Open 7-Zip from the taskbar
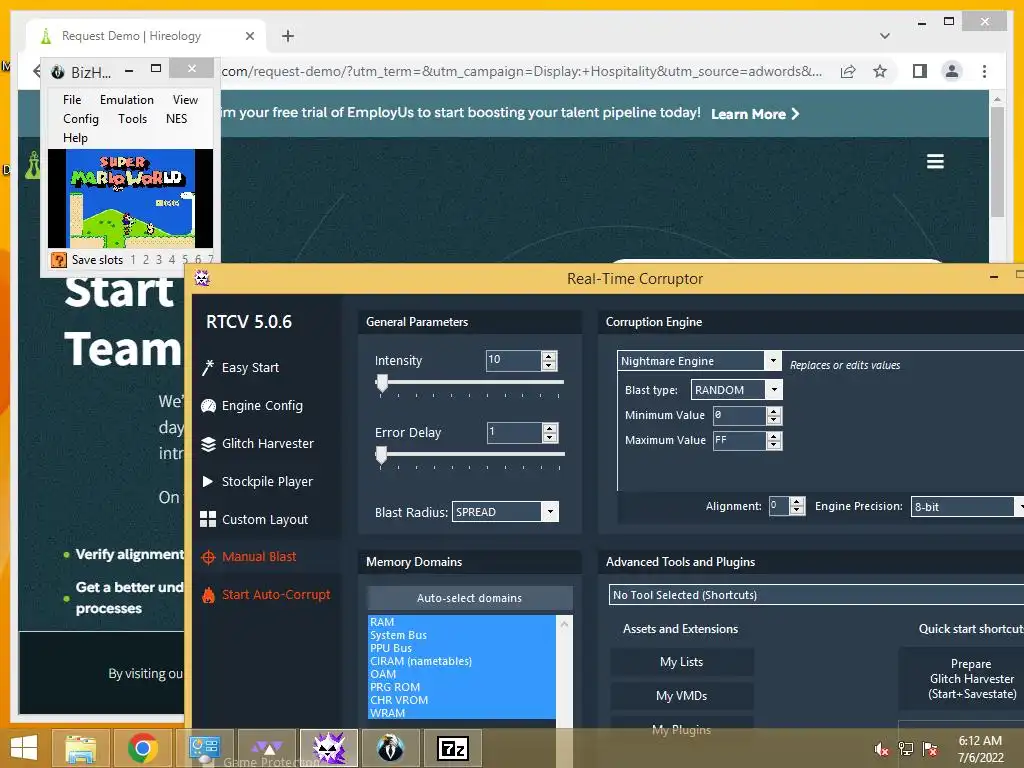1024x768 pixels. (x=453, y=748)
